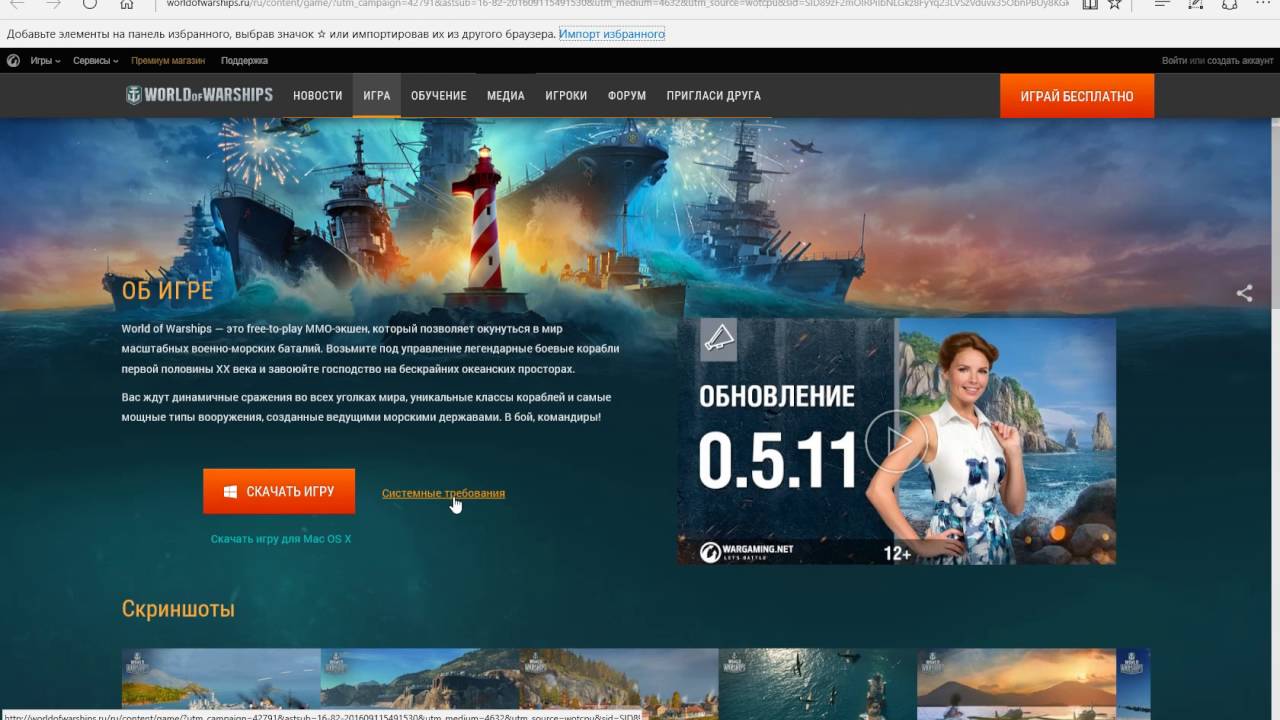The image size is (1280, 720).
Task: Go to the Форум menu item
Action: (627, 96)
